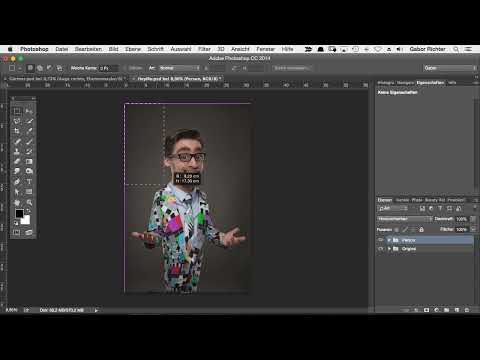480x360 pixels.
Task: Open the Art style dropdown in options bar
Action: point(179,68)
